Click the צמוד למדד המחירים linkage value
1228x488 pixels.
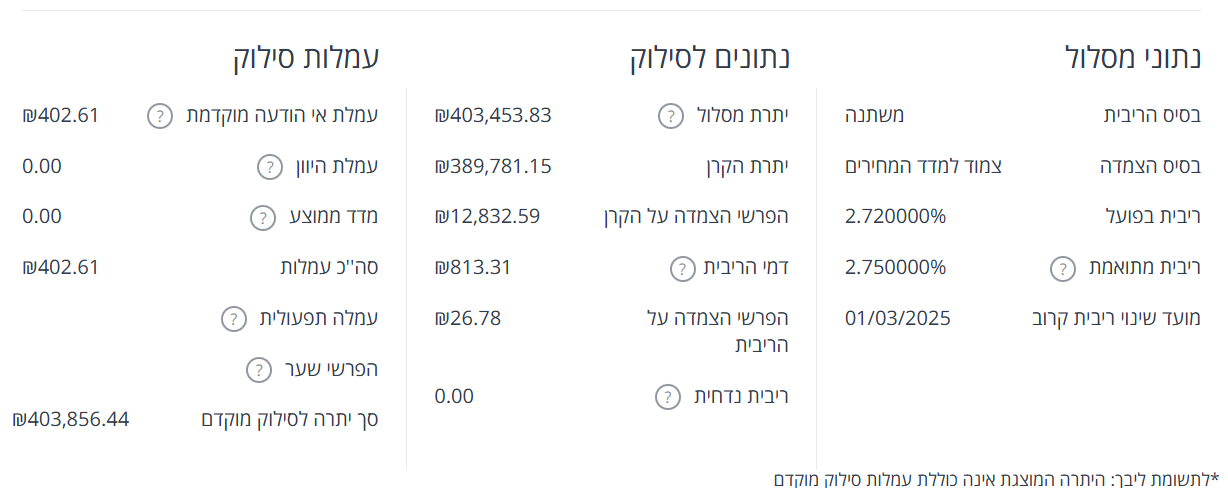tap(923, 166)
